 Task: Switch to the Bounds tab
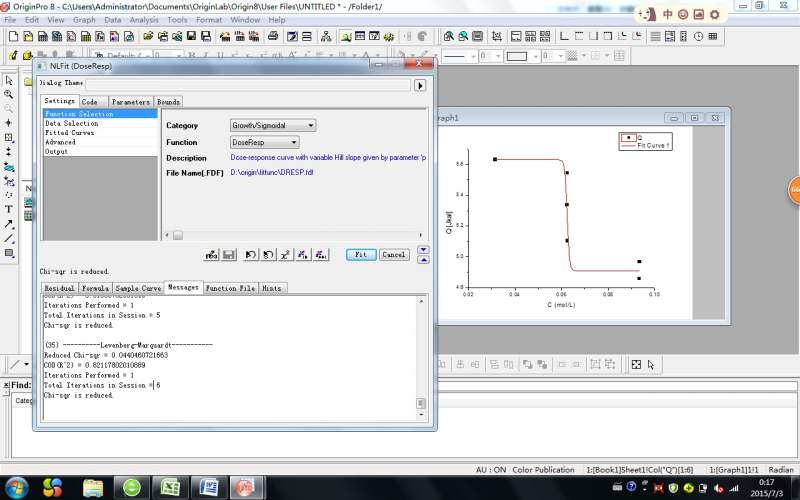pyautogui.click(x=168, y=102)
